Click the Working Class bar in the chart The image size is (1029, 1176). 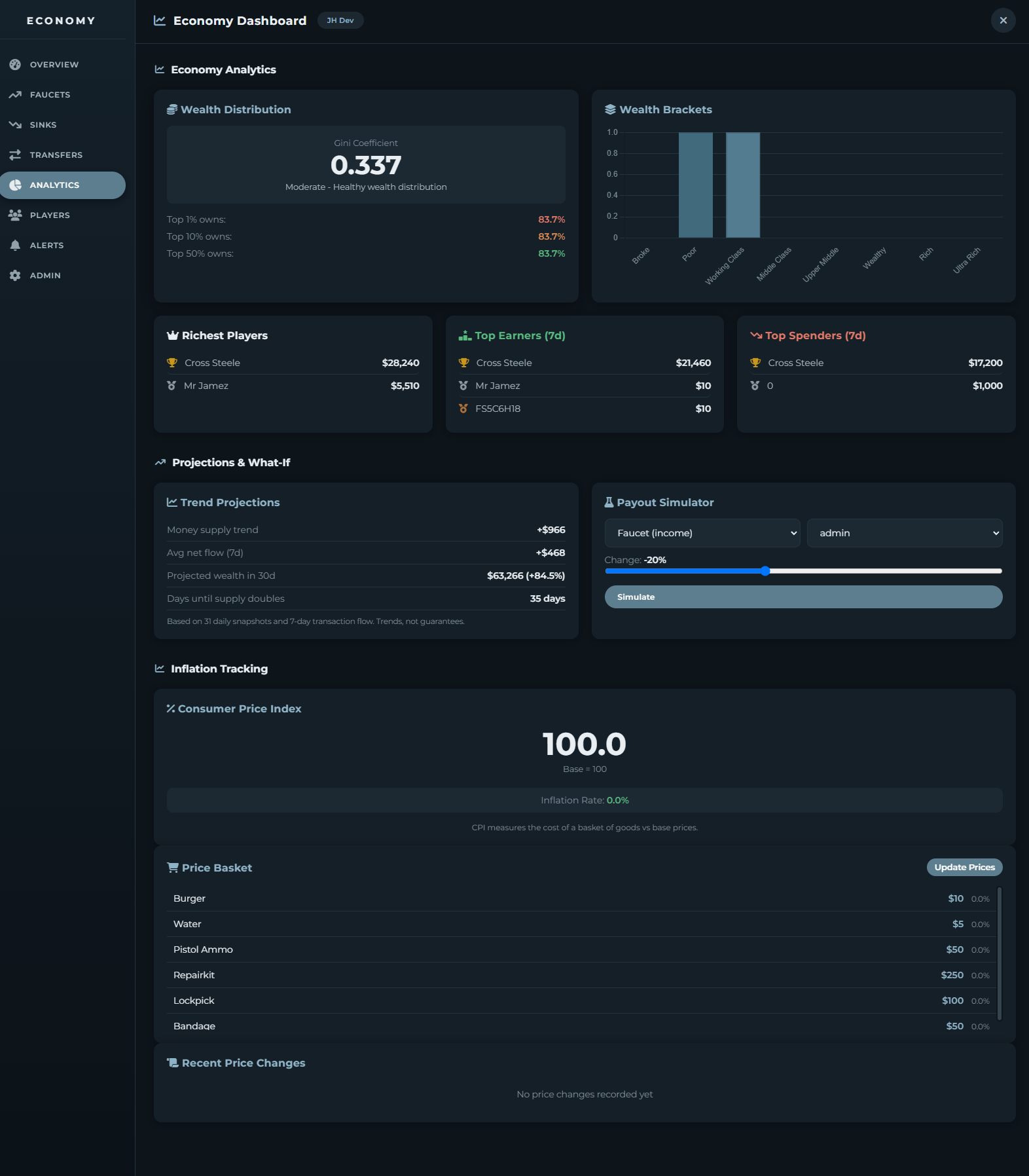(743, 185)
